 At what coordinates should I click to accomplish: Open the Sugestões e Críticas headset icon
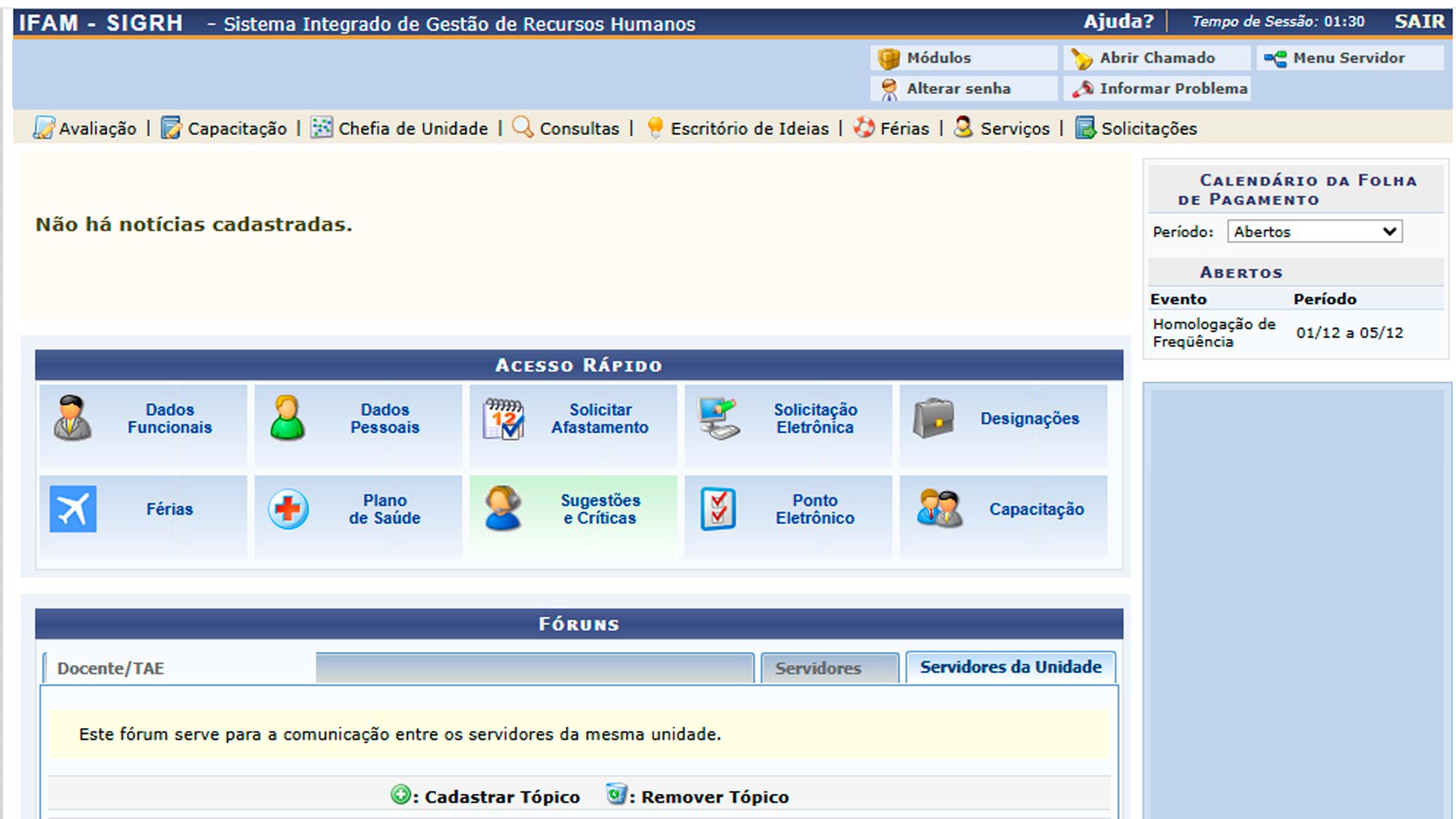[503, 509]
